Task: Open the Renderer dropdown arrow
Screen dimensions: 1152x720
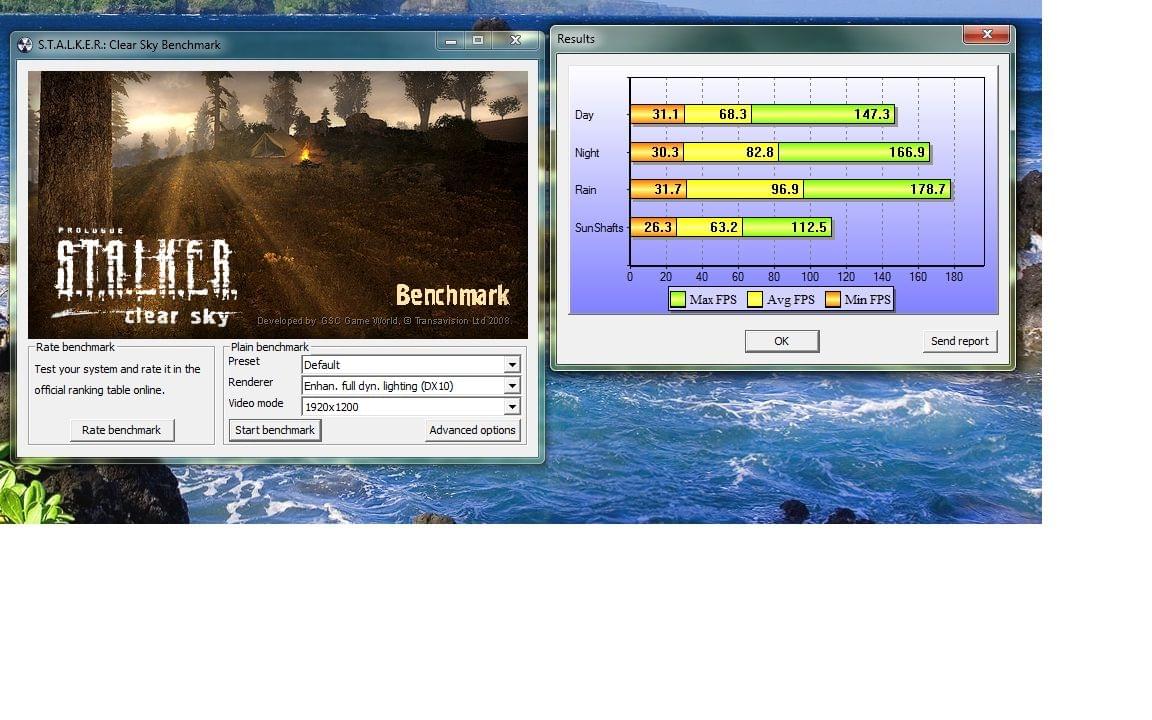Action: (x=512, y=386)
